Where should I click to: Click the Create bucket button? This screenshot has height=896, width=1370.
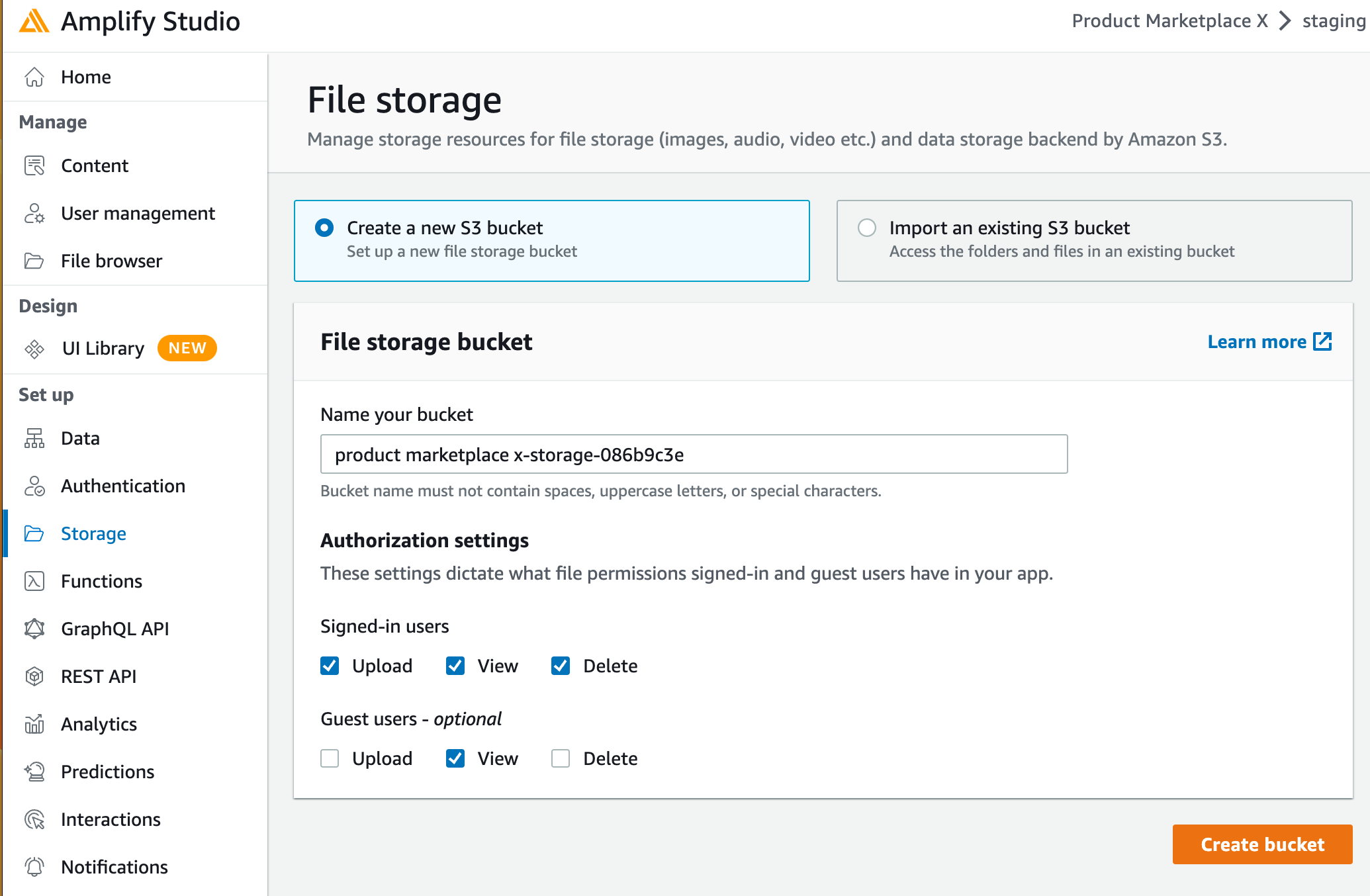(x=1262, y=844)
